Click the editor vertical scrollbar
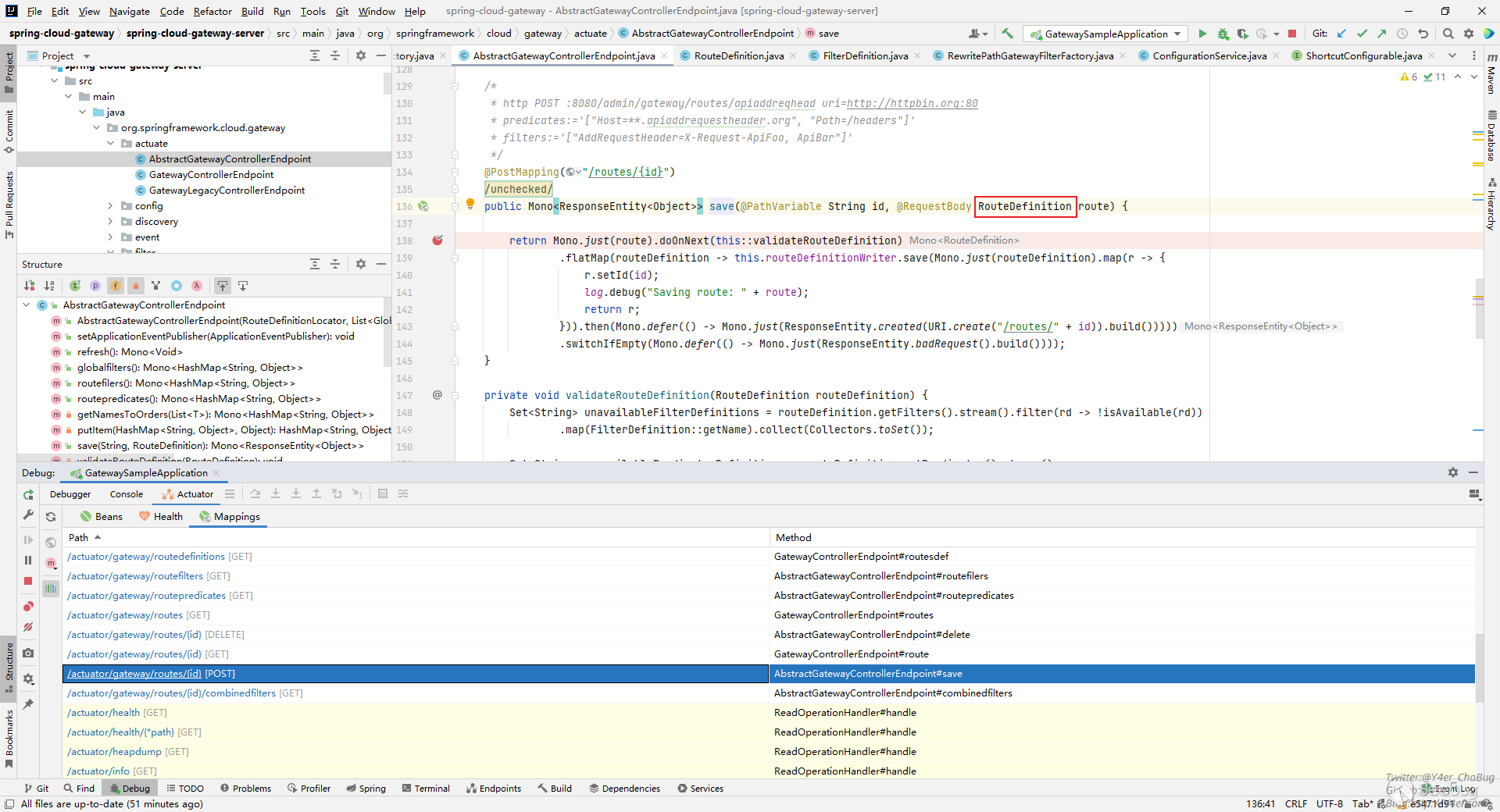This screenshot has height=812, width=1500. [1478, 308]
